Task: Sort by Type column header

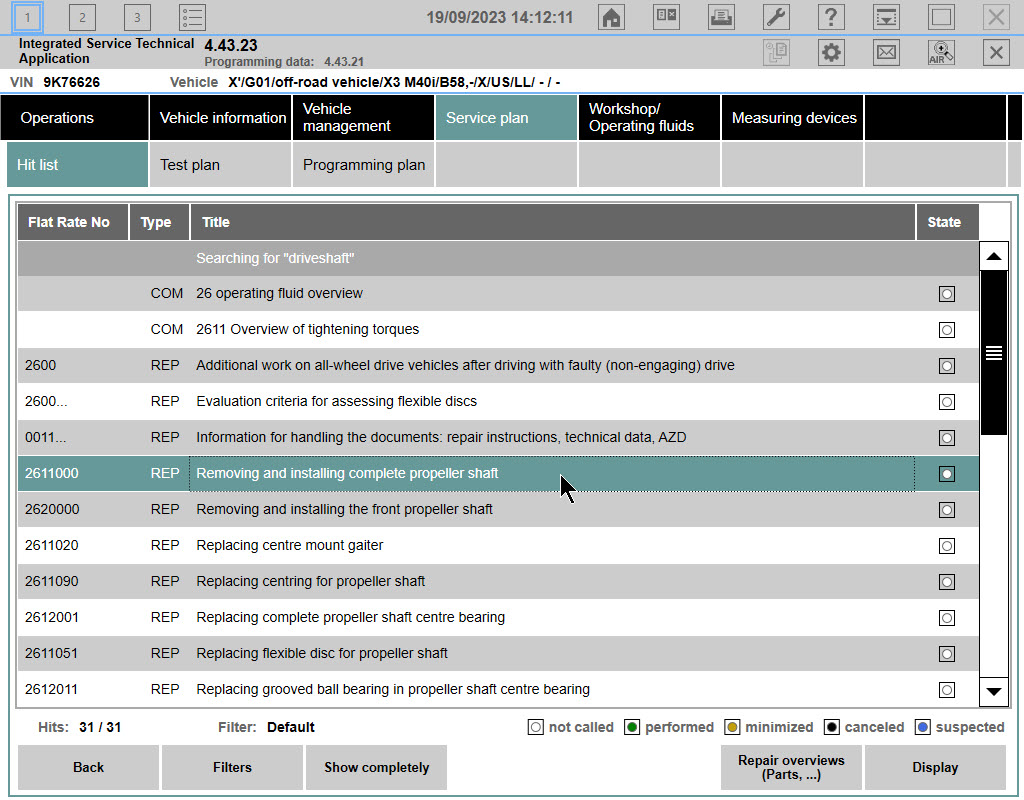Action: tap(159, 222)
